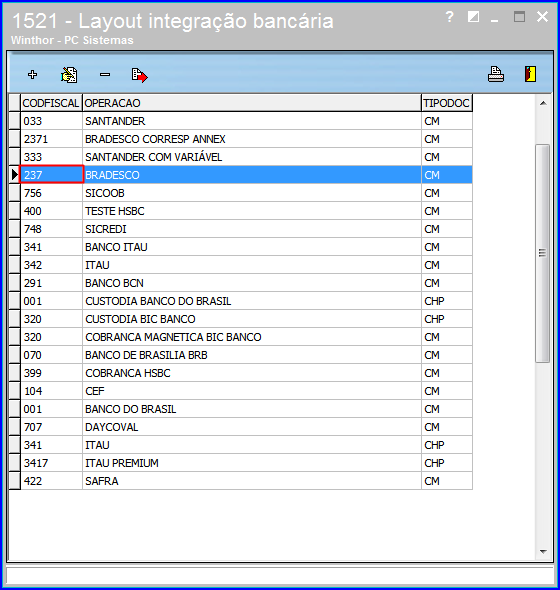Image resolution: width=560 pixels, height=590 pixels.
Task: Exit using the yellow door icon
Action: coord(530,74)
